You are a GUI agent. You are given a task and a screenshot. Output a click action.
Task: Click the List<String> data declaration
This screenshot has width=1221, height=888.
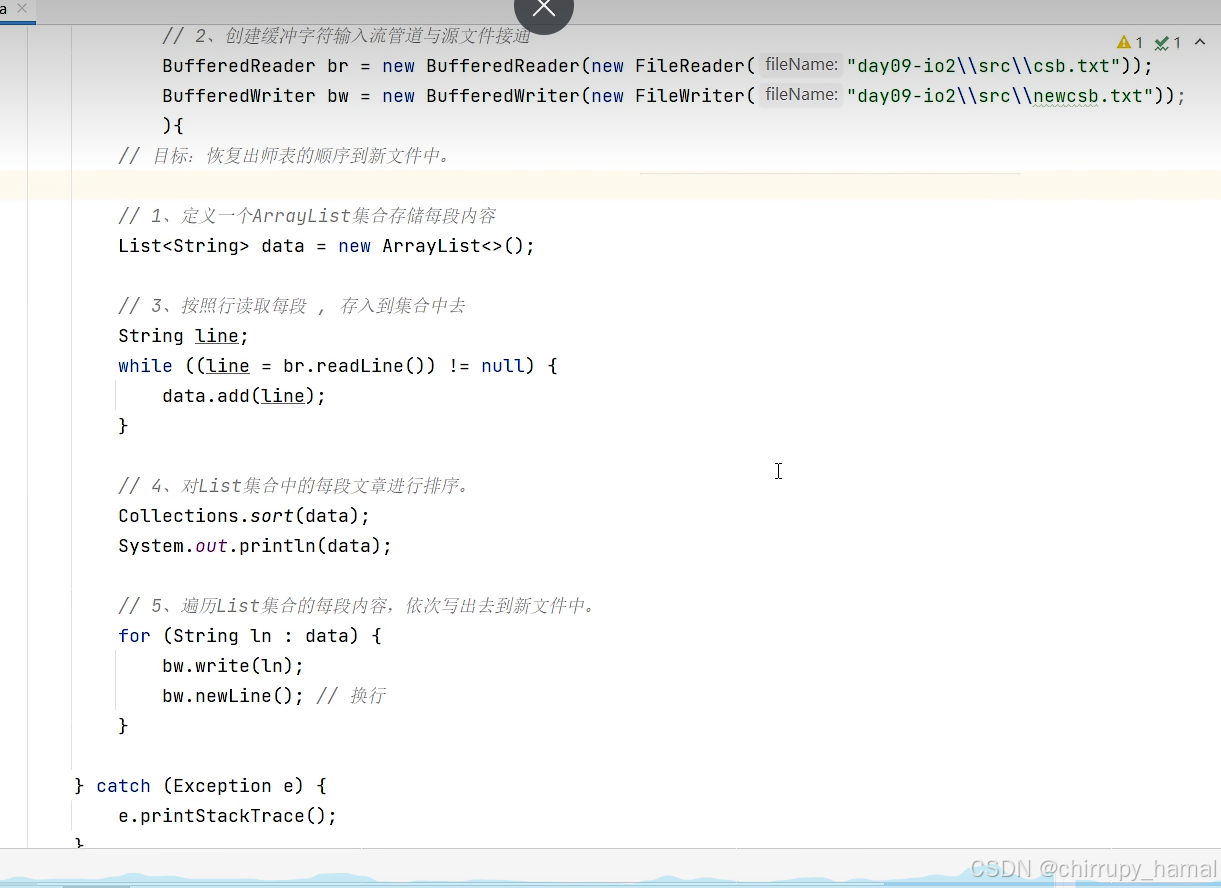(x=211, y=246)
